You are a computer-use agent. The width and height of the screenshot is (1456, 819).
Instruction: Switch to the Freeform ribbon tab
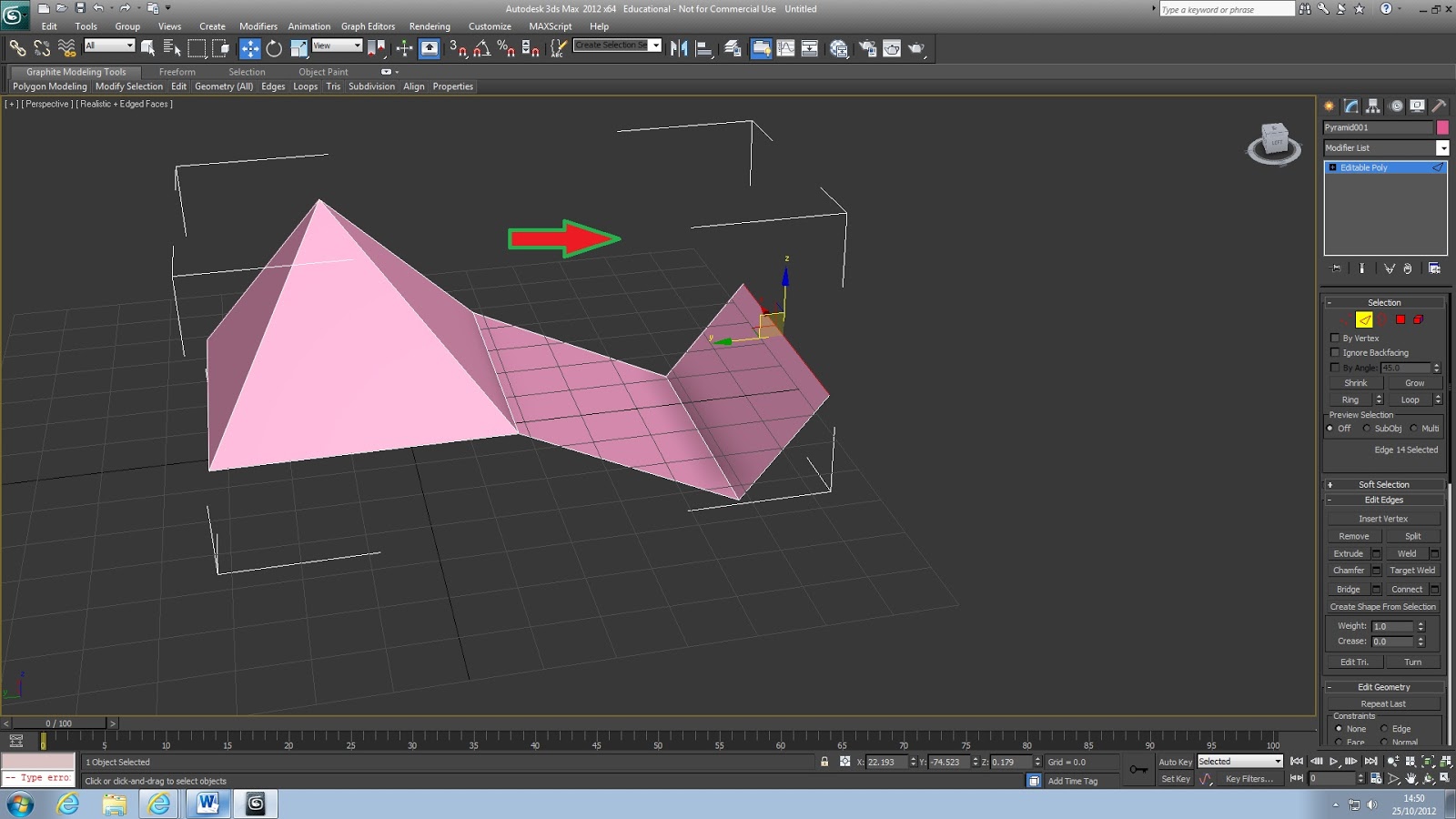click(x=177, y=72)
